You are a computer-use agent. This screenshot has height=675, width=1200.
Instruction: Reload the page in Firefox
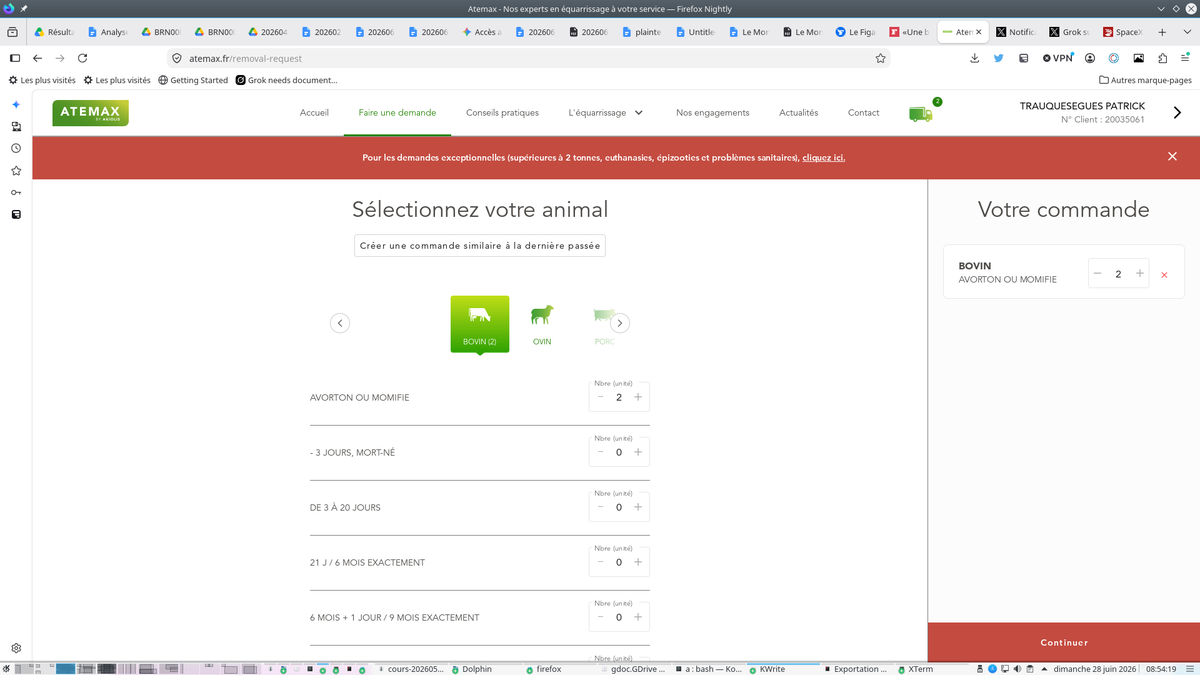[83, 58]
